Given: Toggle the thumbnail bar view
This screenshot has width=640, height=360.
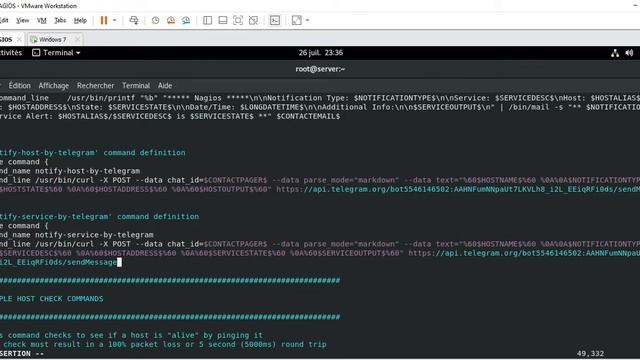Looking at the screenshot, I should [222, 20].
